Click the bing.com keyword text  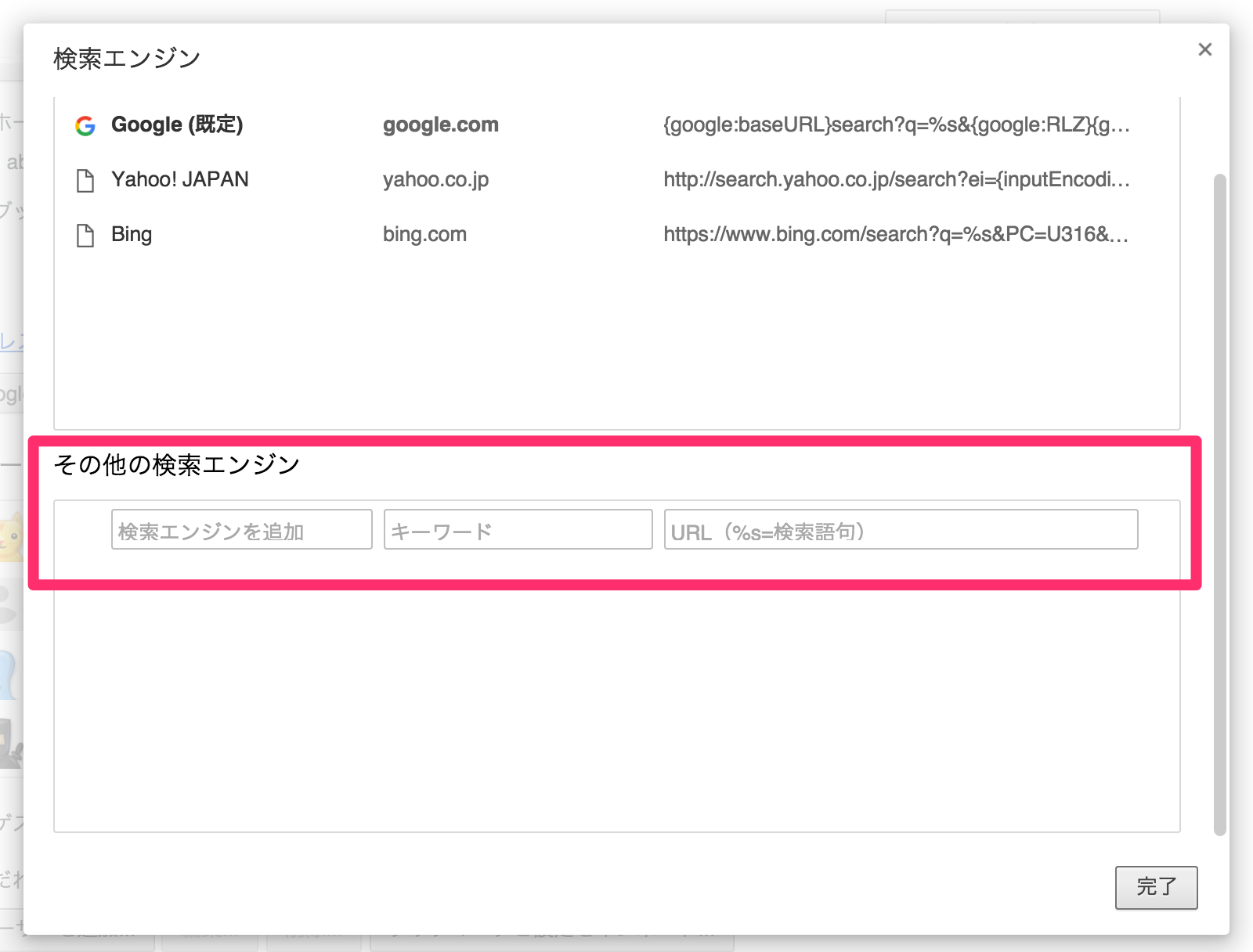click(424, 233)
